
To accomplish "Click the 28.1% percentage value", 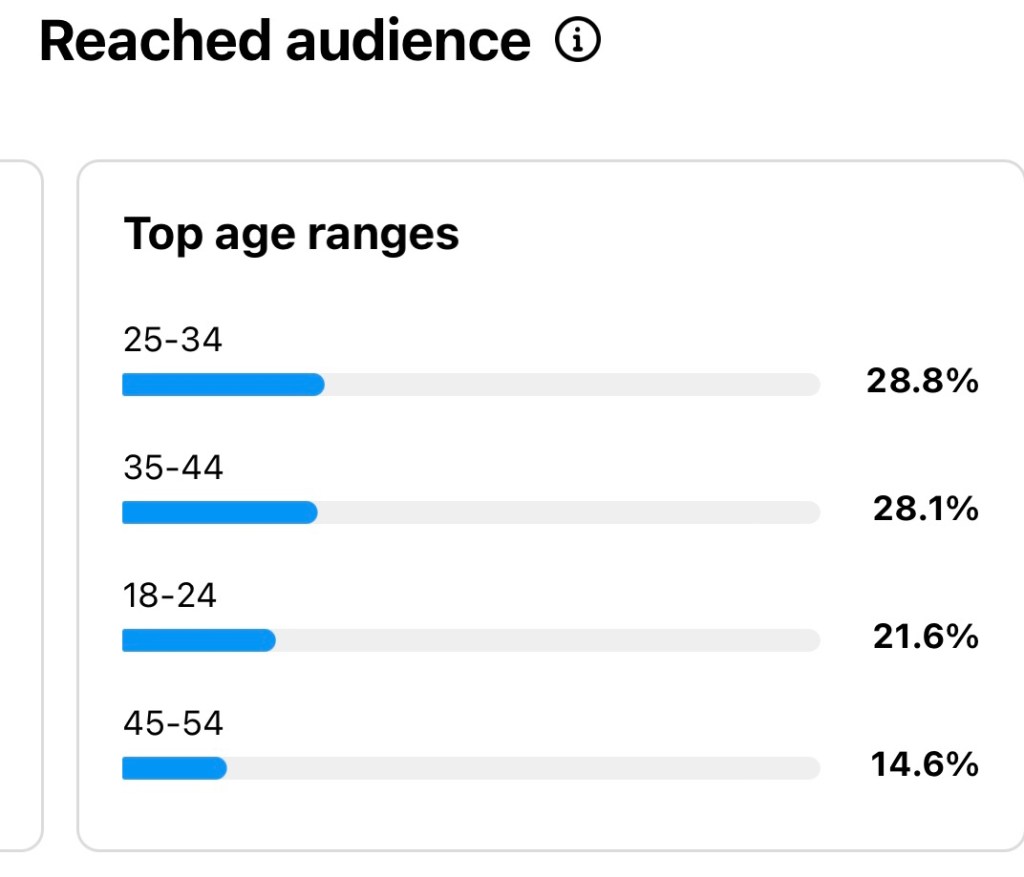I will pyautogui.click(x=925, y=509).
